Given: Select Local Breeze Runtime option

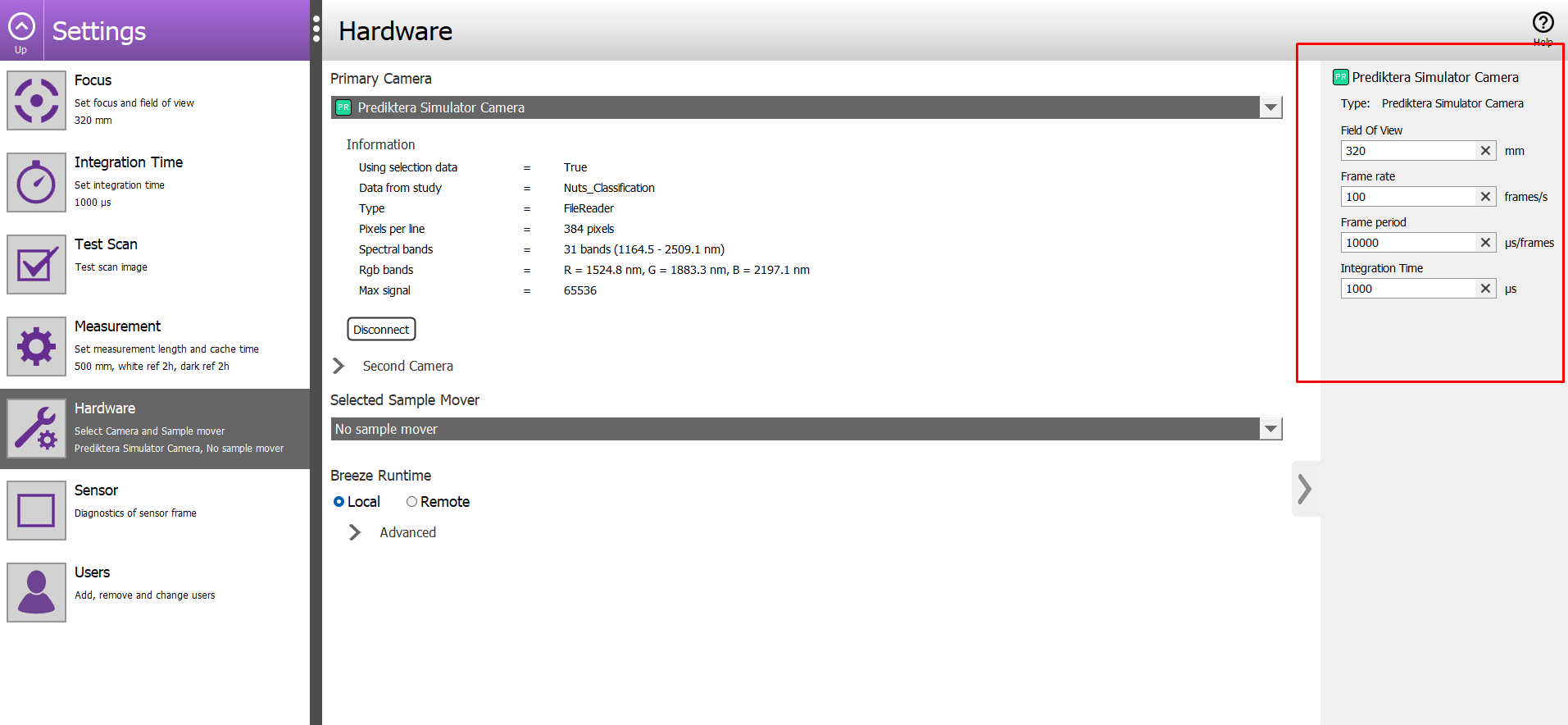Looking at the screenshot, I should [x=339, y=502].
